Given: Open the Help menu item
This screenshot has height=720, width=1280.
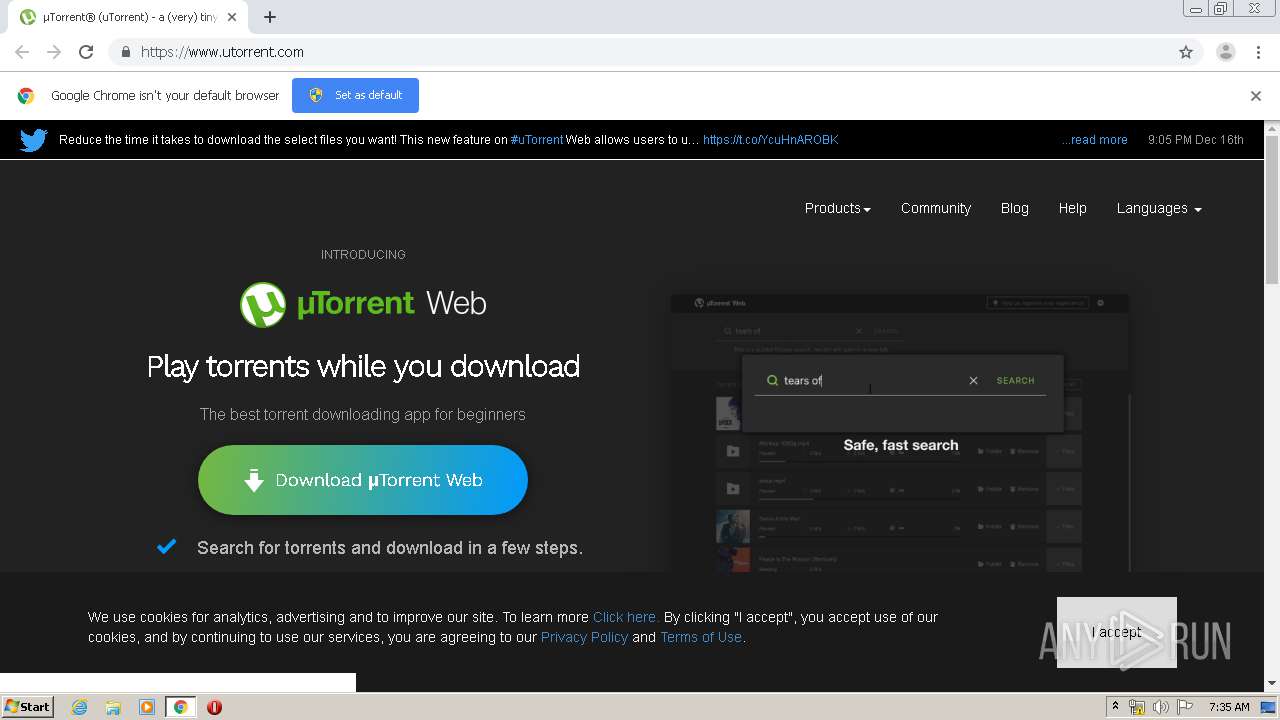Looking at the screenshot, I should pos(1073,208).
